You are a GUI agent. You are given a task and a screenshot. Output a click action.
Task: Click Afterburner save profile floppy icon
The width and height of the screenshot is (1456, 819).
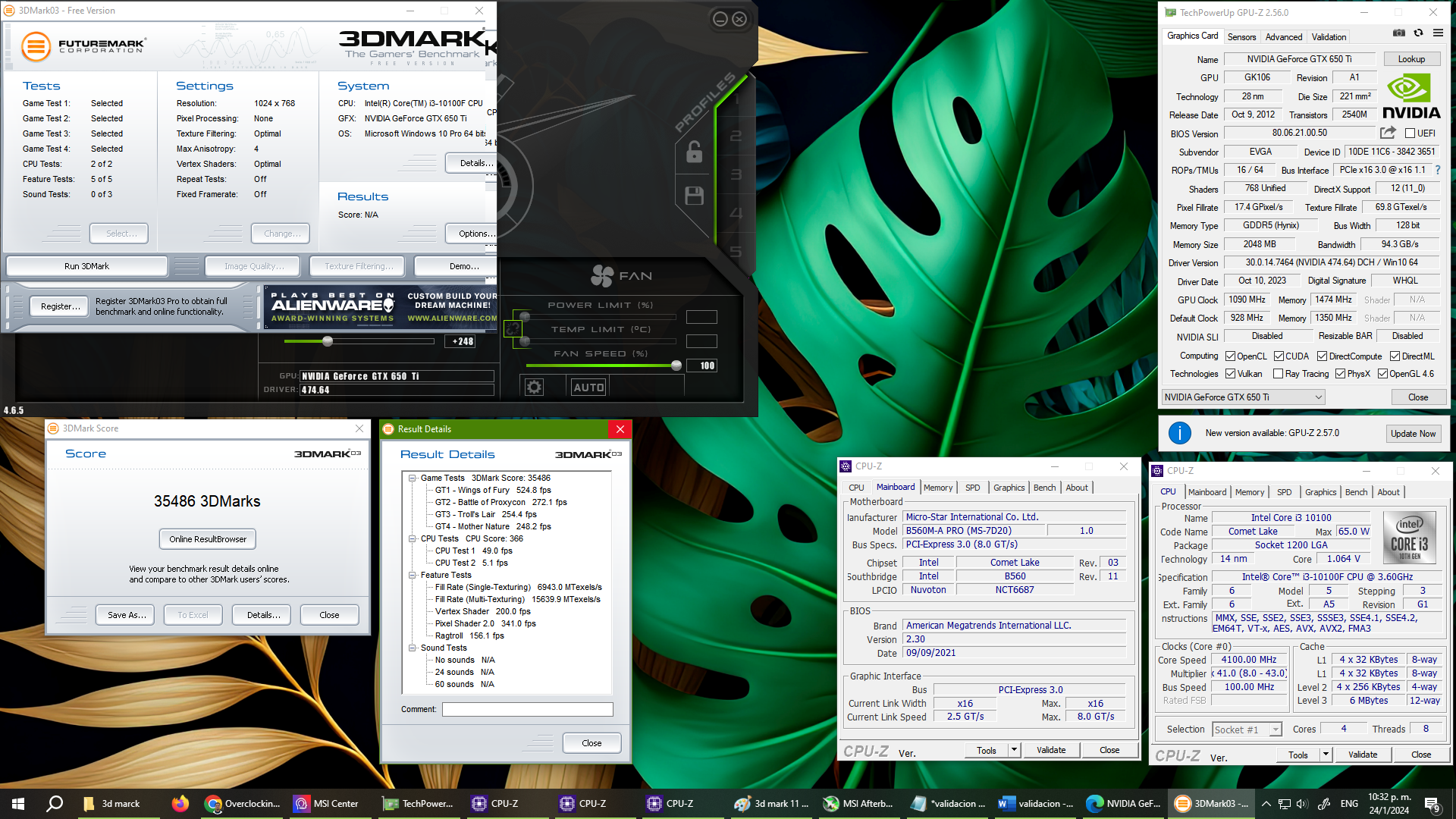[x=694, y=196]
